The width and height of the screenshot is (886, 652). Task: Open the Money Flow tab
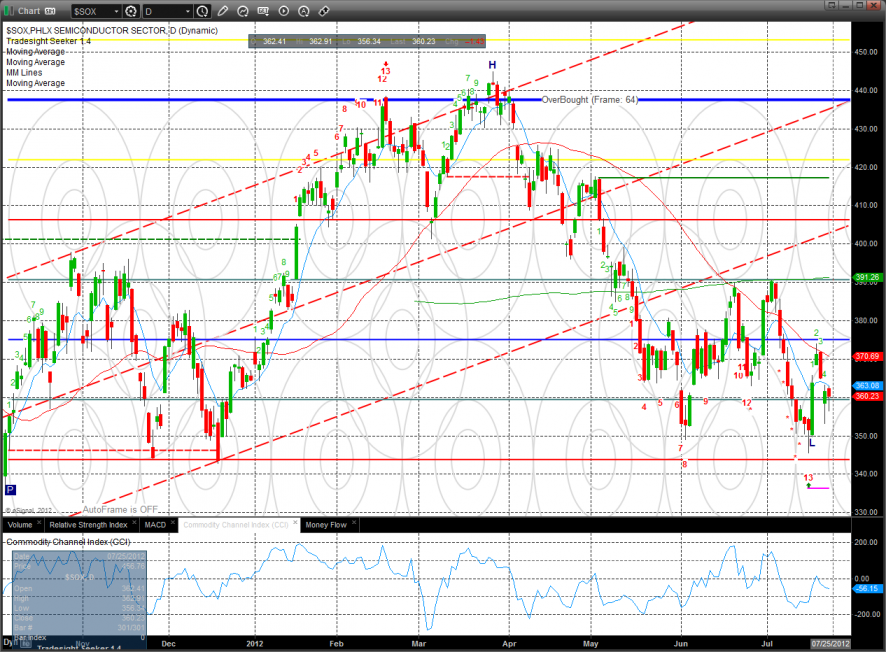pyautogui.click(x=326, y=525)
